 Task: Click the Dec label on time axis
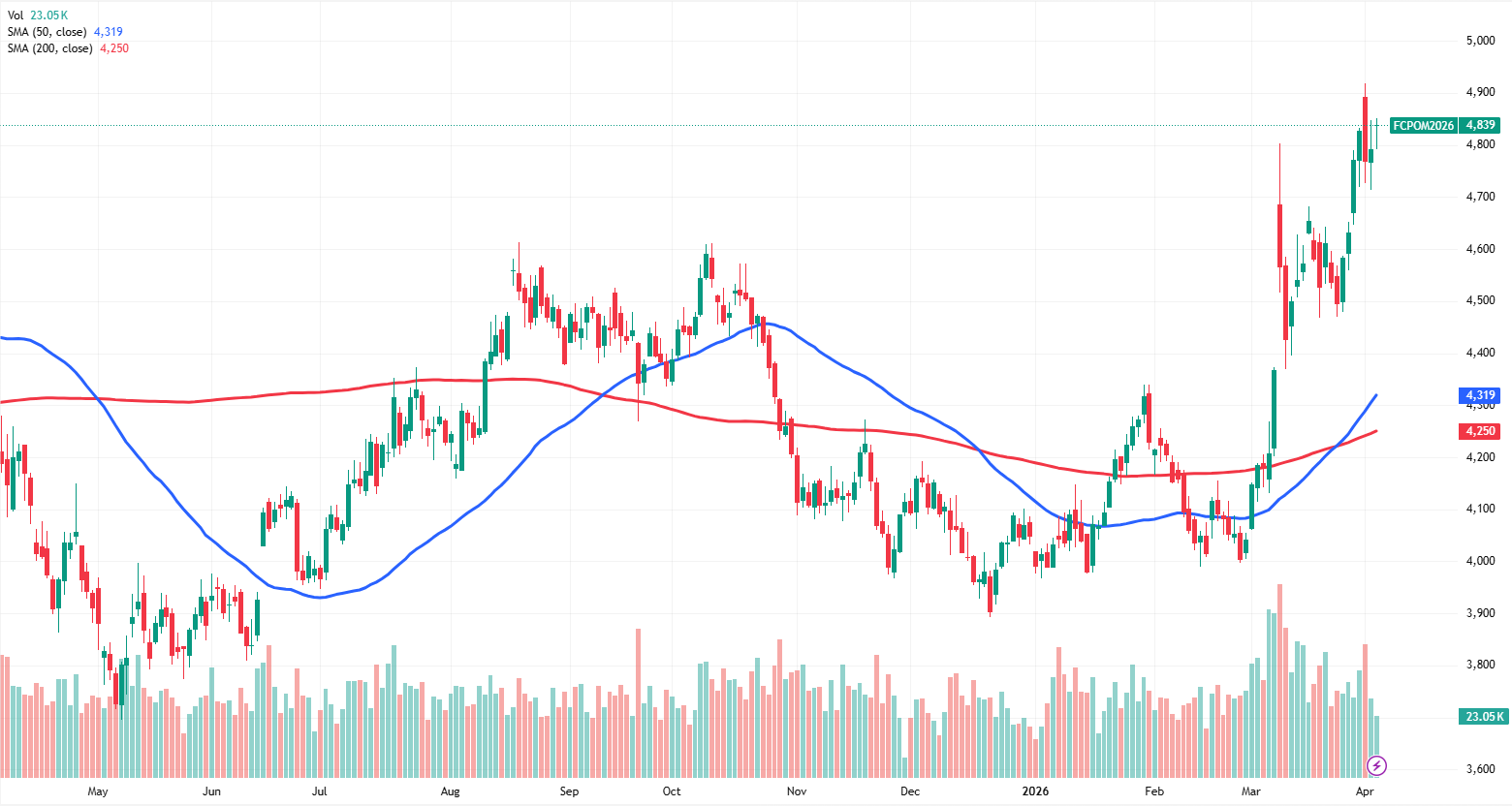tap(909, 791)
